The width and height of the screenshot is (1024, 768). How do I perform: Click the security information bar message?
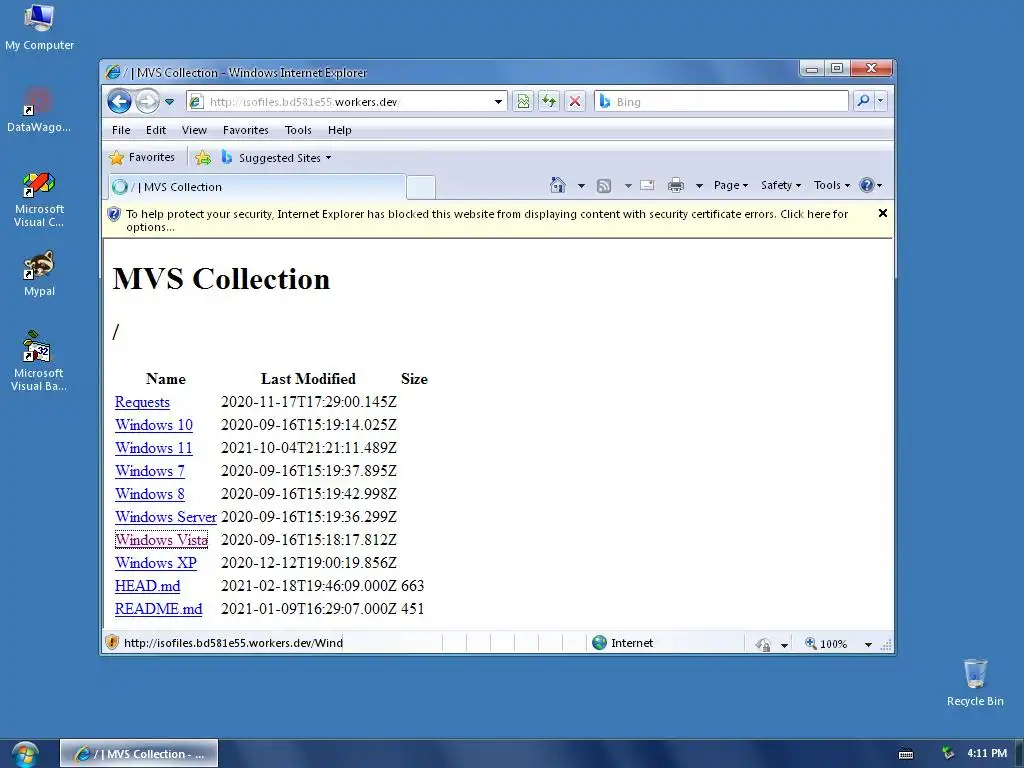487,220
